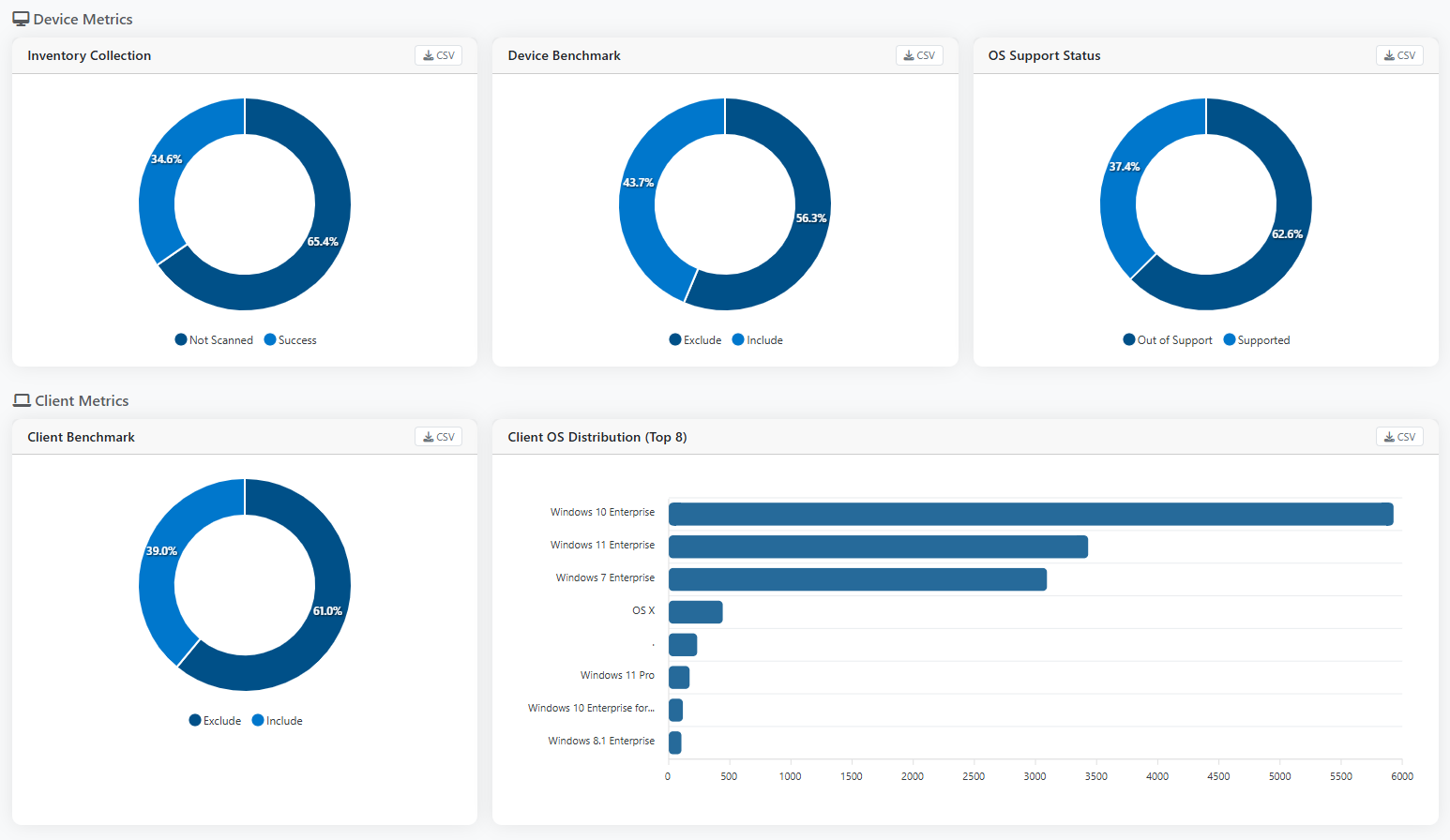The image size is (1450, 840).
Task: Toggle Include legend in Client Benchmark
Action: [278, 721]
